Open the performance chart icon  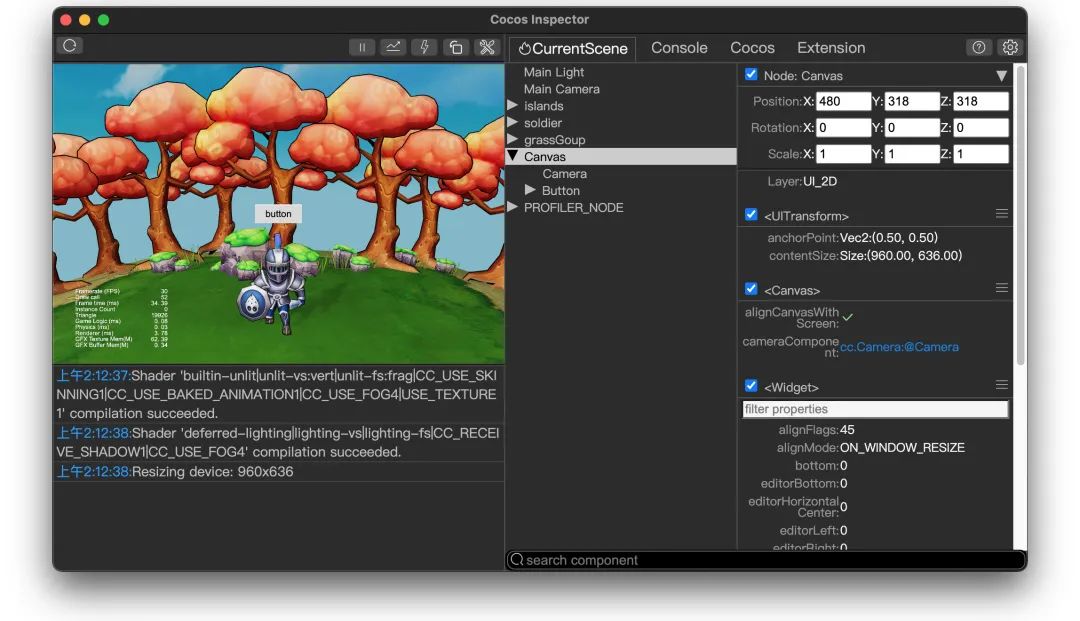click(x=393, y=47)
